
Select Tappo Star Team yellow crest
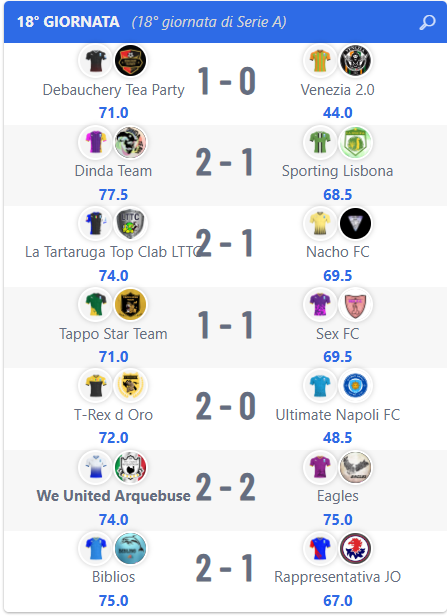130,304
